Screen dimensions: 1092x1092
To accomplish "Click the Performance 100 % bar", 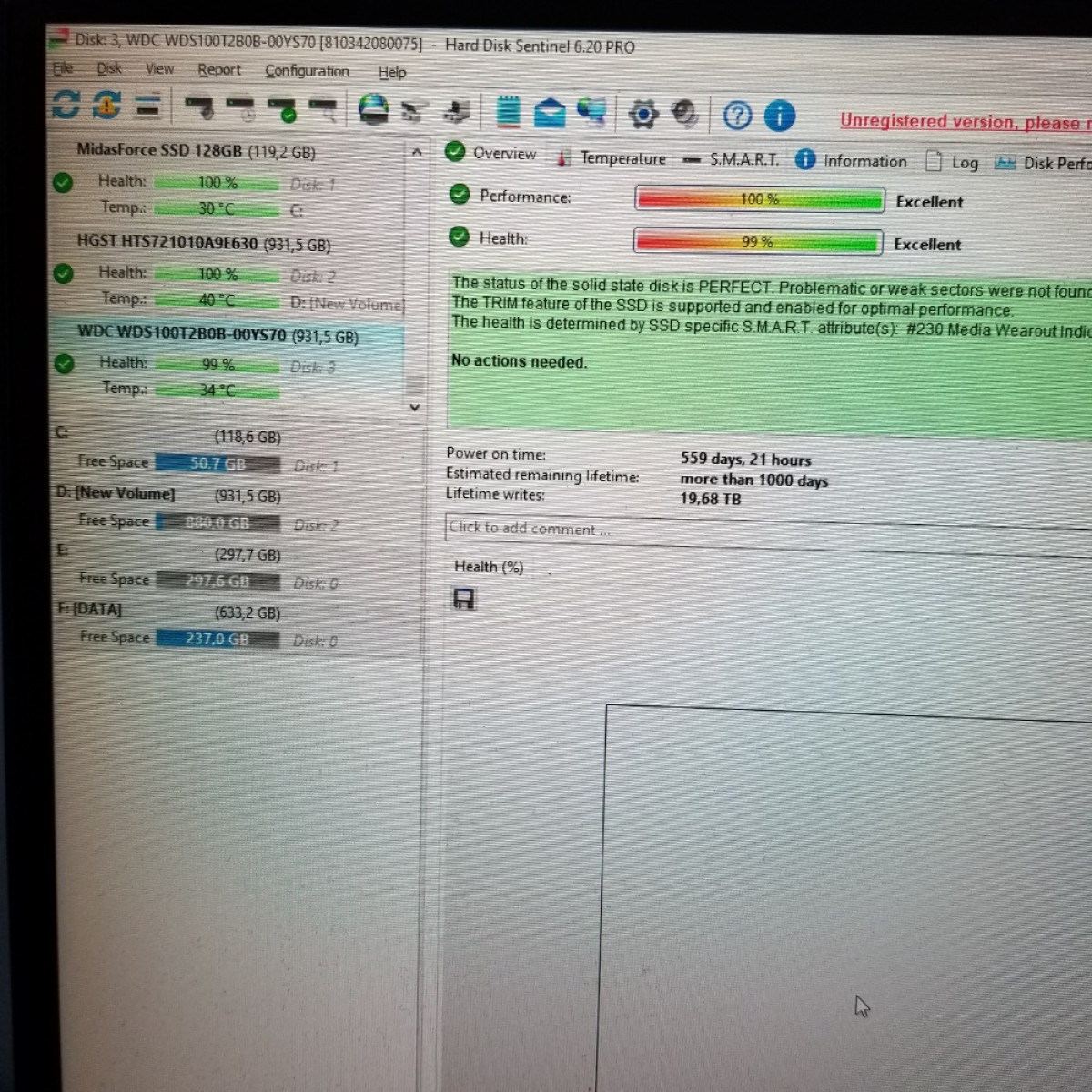I will pos(759,198).
